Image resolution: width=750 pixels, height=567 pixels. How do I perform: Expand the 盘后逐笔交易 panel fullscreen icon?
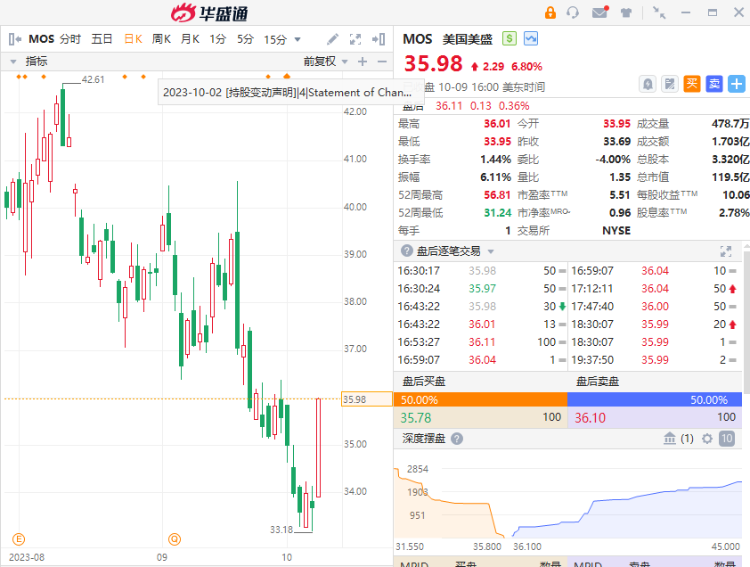(x=726, y=251)
